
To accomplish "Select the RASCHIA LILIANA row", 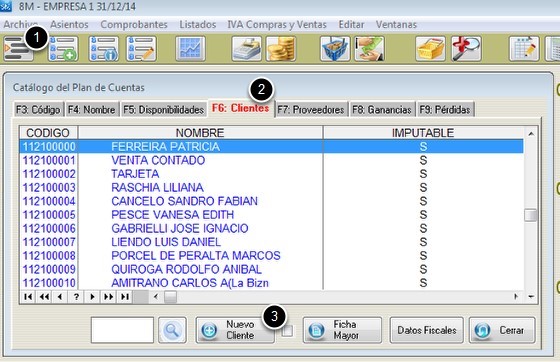I will [x=271, y=187].
